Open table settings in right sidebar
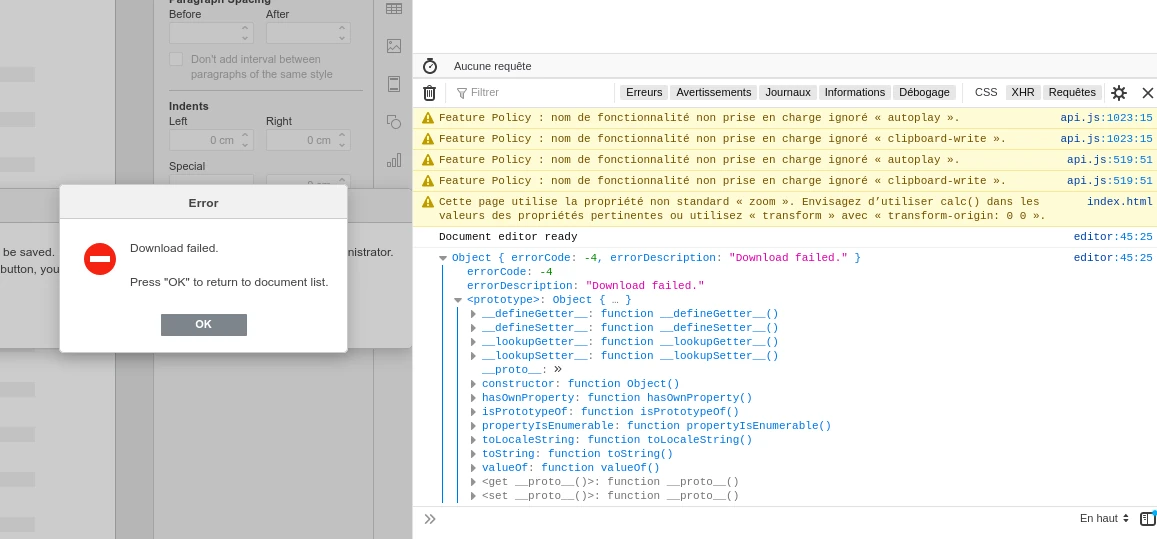 coord(394,9)
